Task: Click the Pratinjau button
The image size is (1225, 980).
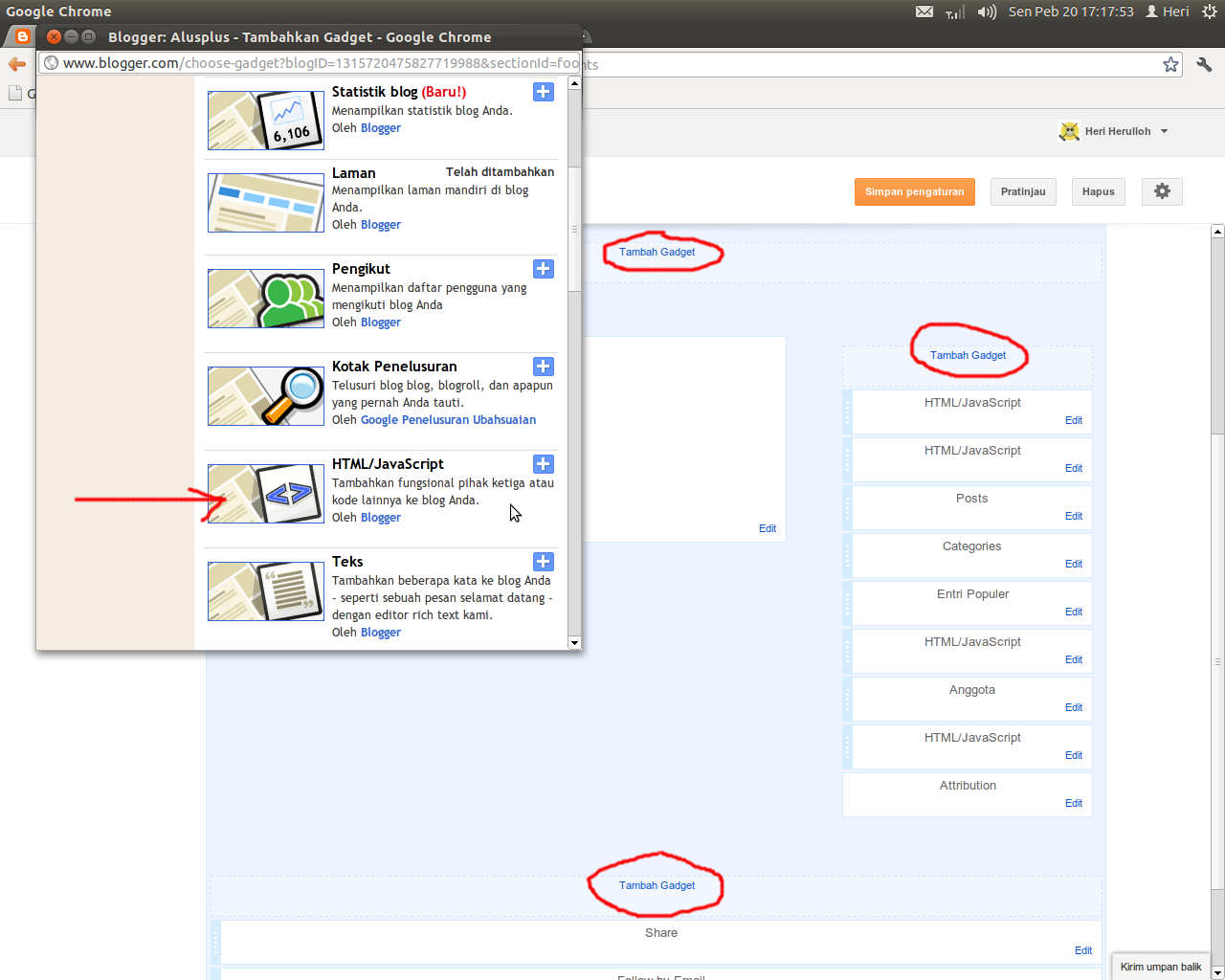Action: (x=1023, y=191)
